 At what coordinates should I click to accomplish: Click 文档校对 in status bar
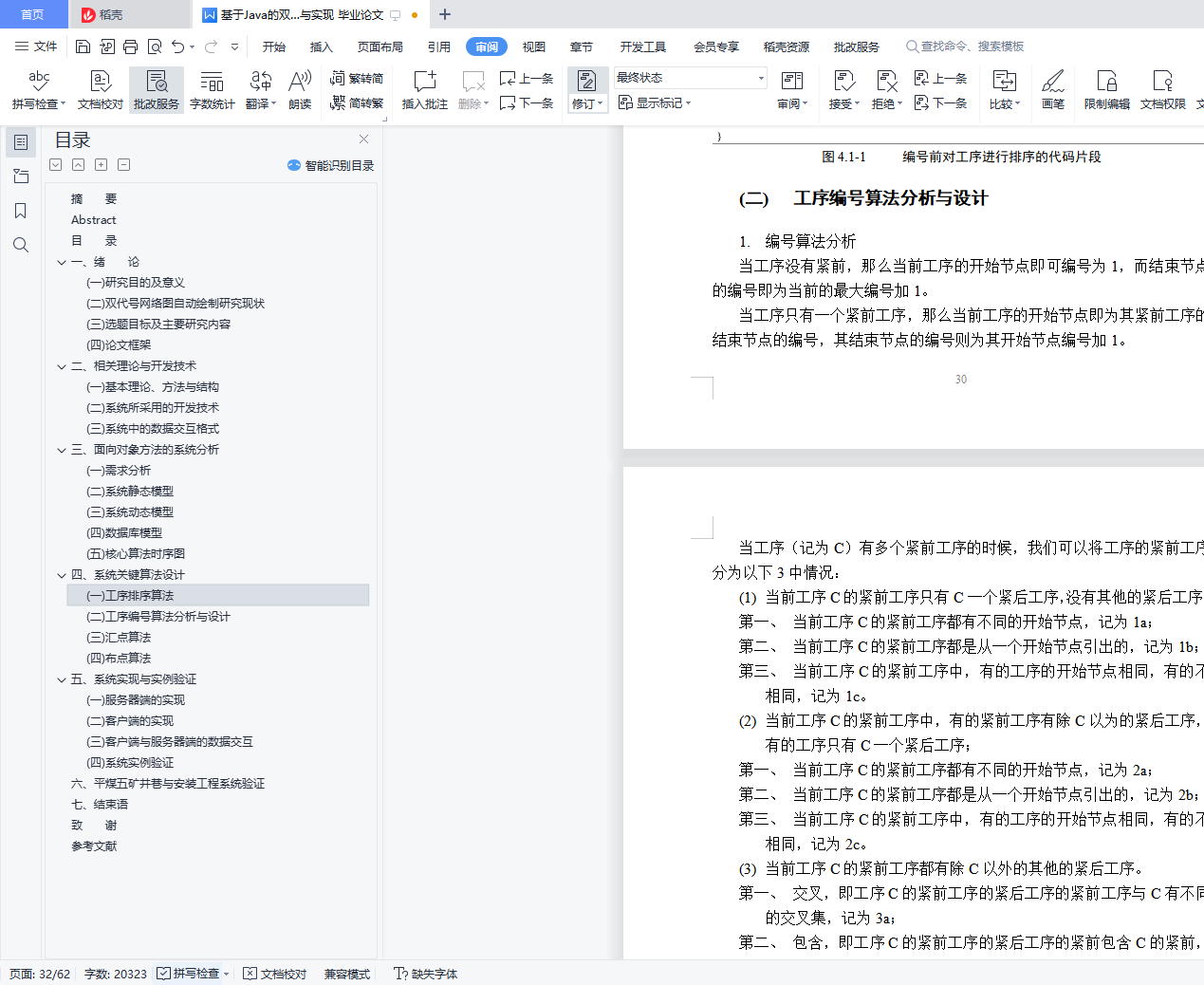coord(275,974)
